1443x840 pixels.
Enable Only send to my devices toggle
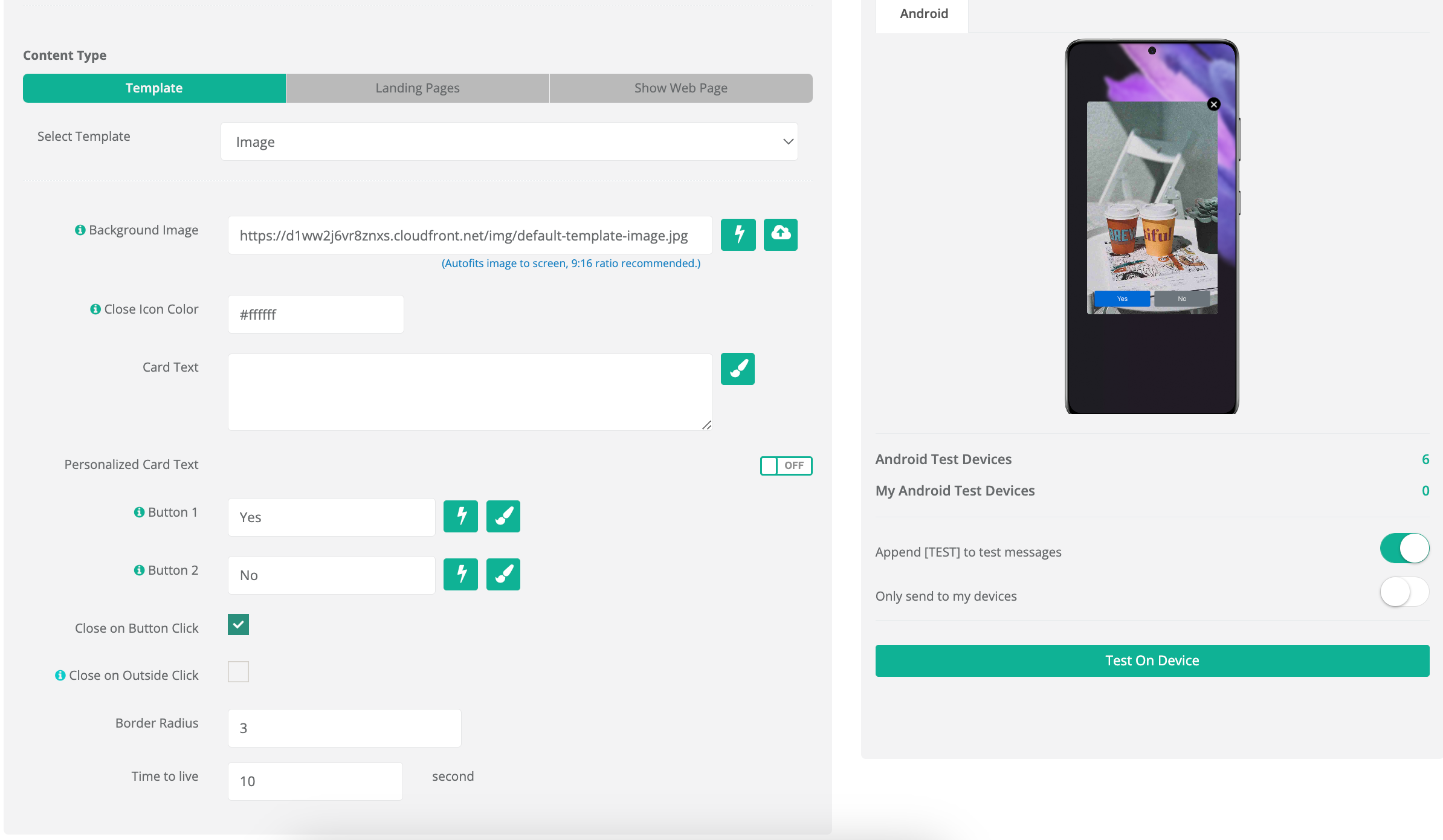click(1404, 592)
